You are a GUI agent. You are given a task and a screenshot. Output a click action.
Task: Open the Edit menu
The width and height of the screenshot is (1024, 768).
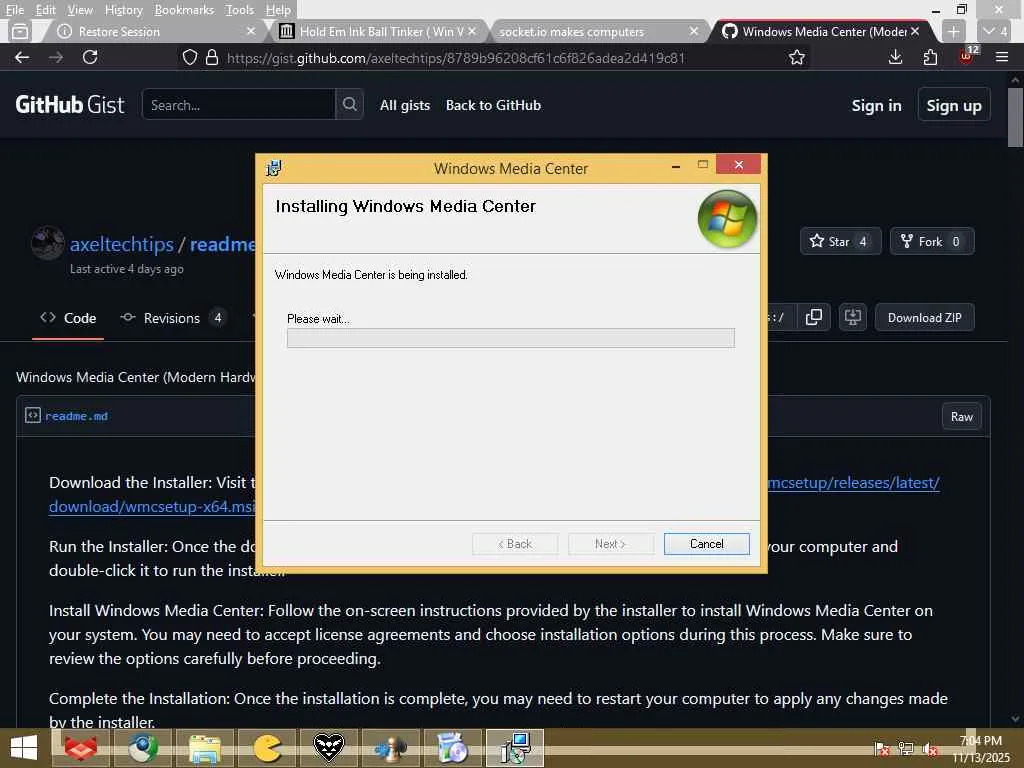tap(45, 10)
